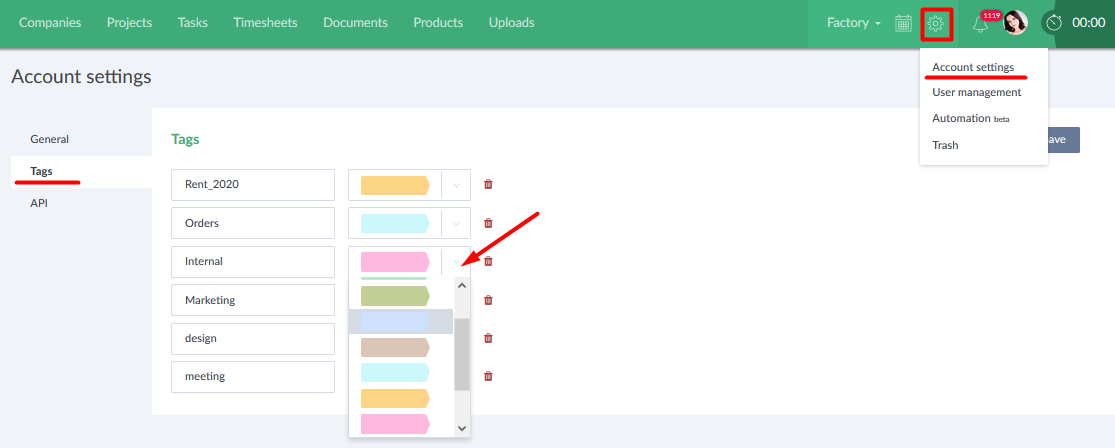Click the user avatar picture
The width and height of the screenshot is (1115, 448).
tap(1015, 23)
